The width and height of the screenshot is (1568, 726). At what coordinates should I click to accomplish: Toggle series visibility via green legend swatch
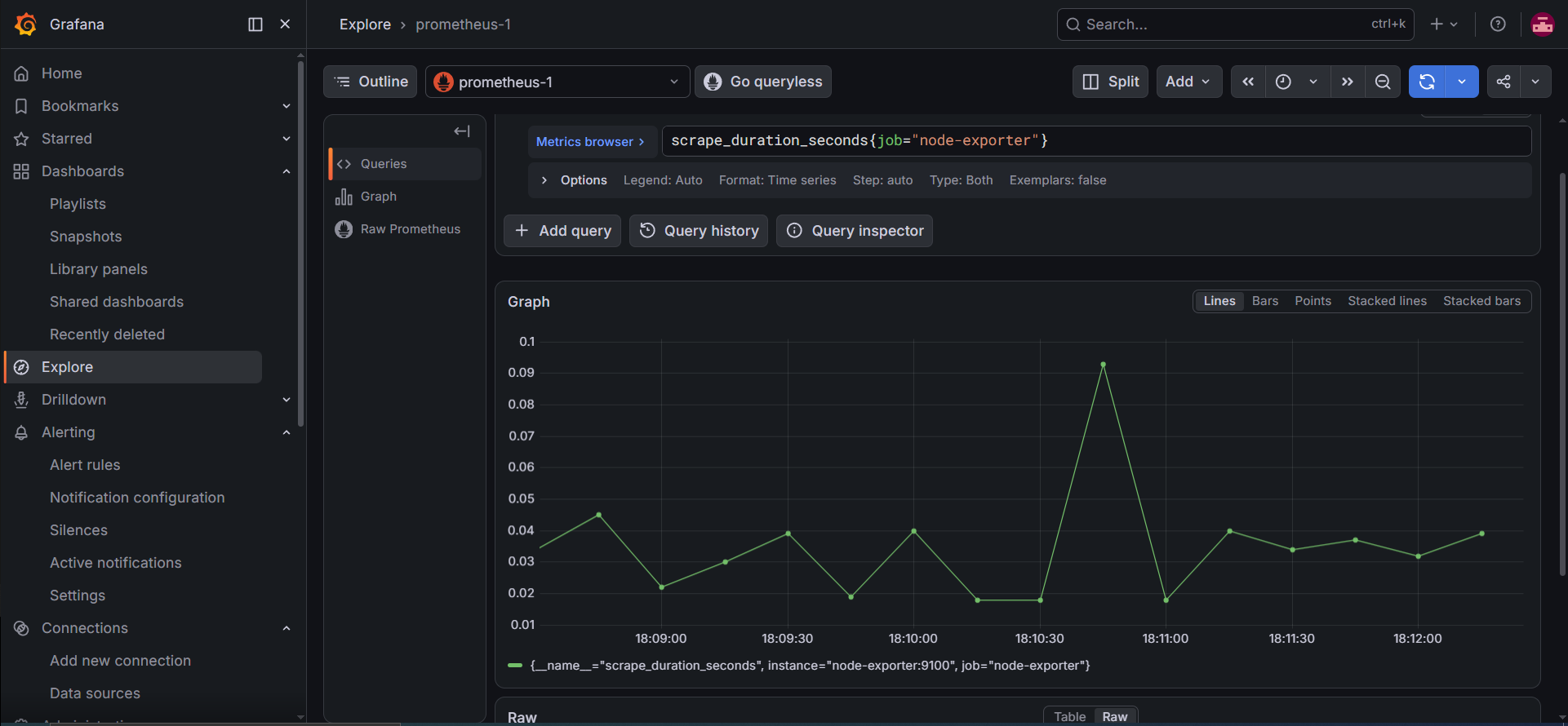tap(515, 666)
